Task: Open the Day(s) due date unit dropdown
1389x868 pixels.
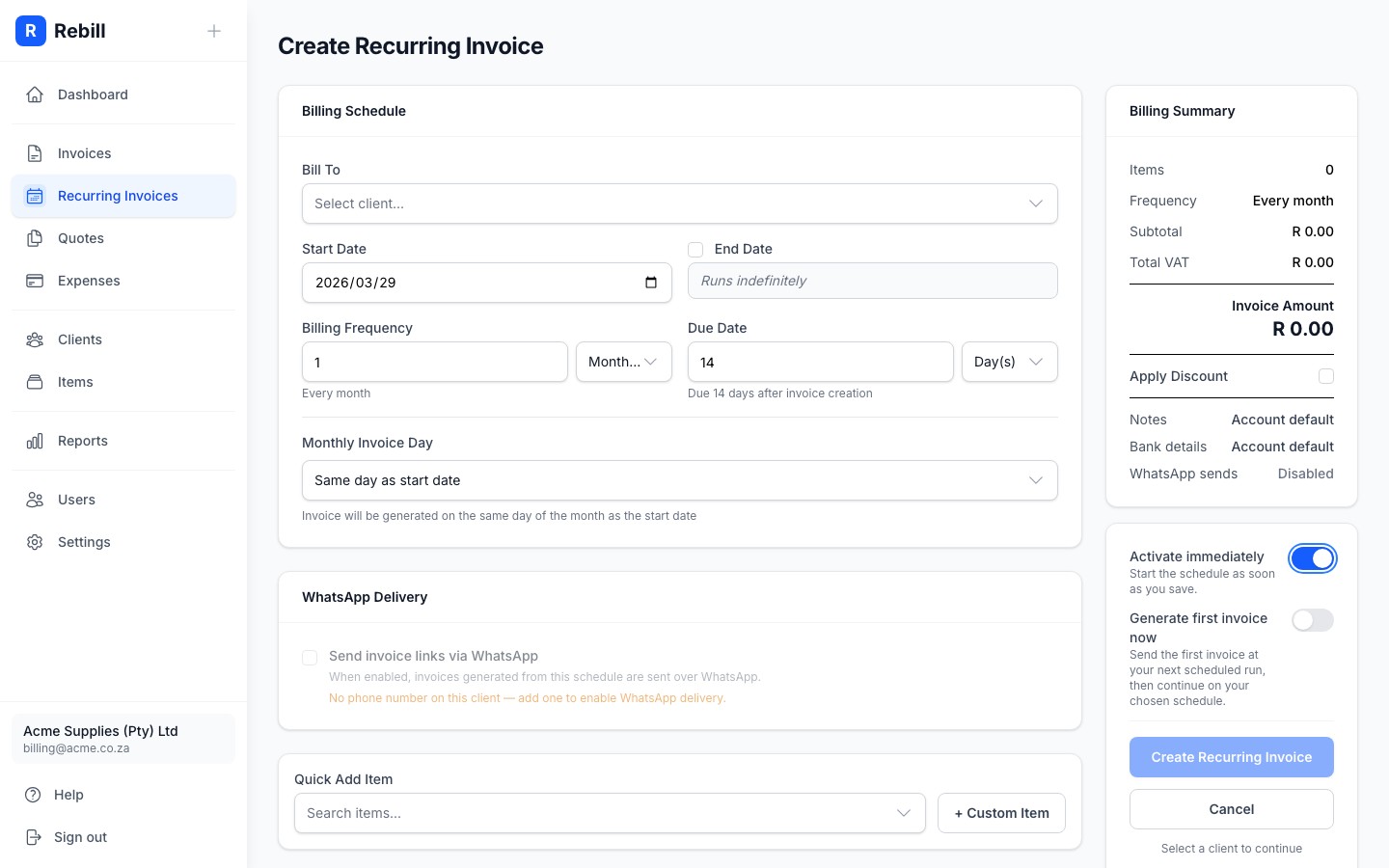Action: pyautogui.click(x=1009, y=362)
